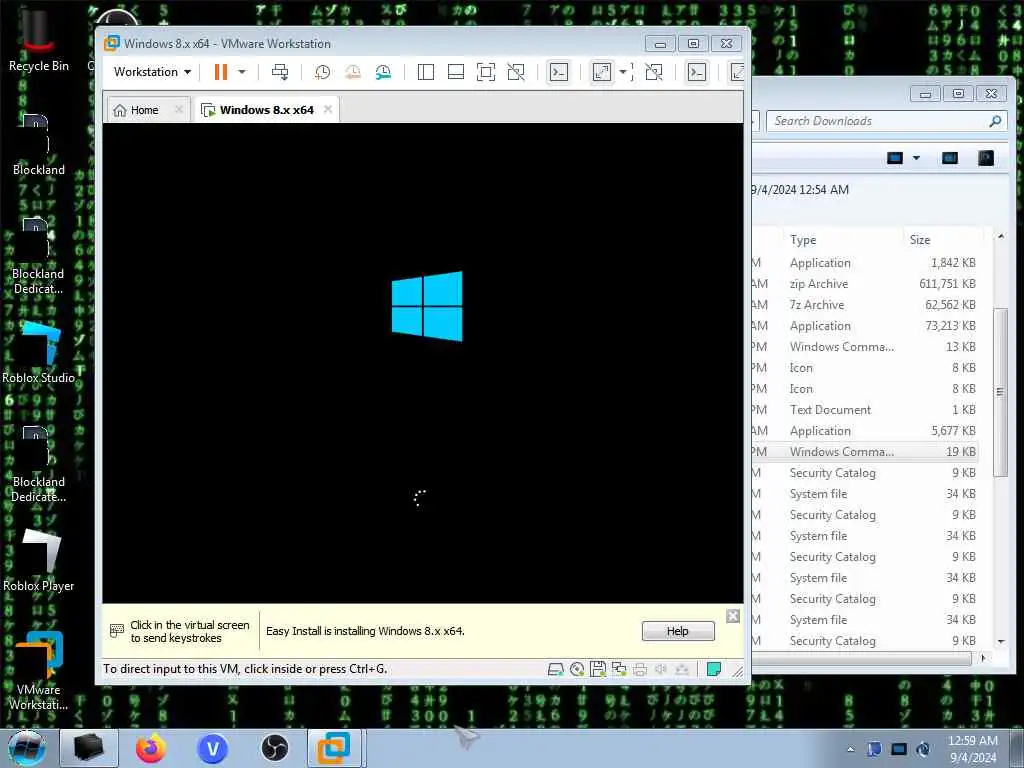Screen dimensions: 1024x768
Task: Click the Explorer vertical scrollbar thumb
Action: click(x=1000, y=392)
